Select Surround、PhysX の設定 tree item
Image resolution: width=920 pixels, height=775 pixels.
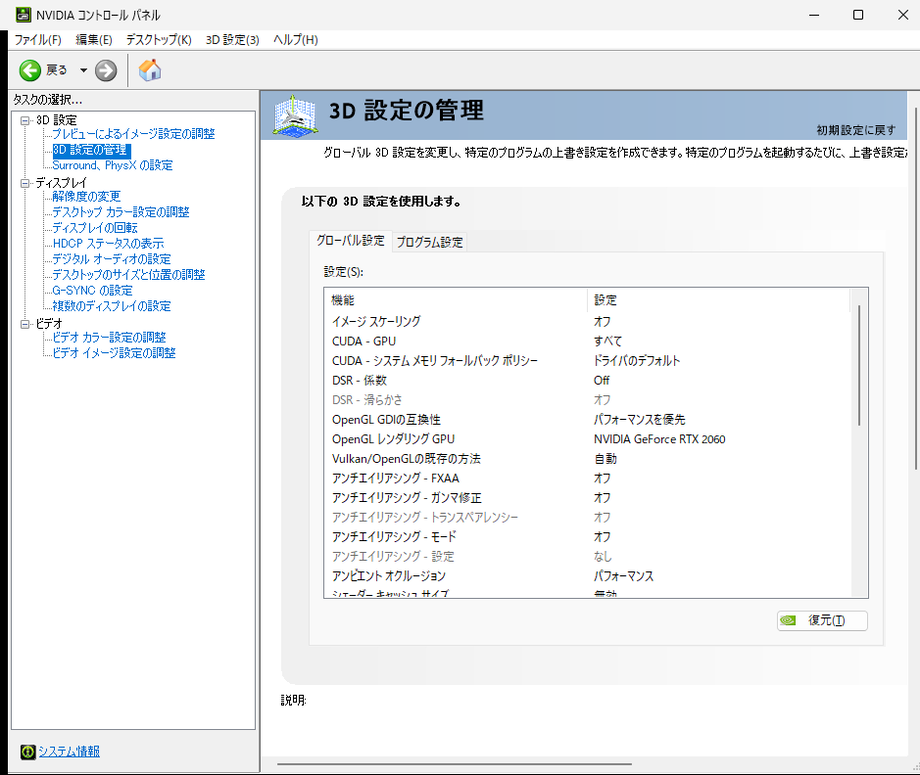pyautogui.click(x=113, y=165)
